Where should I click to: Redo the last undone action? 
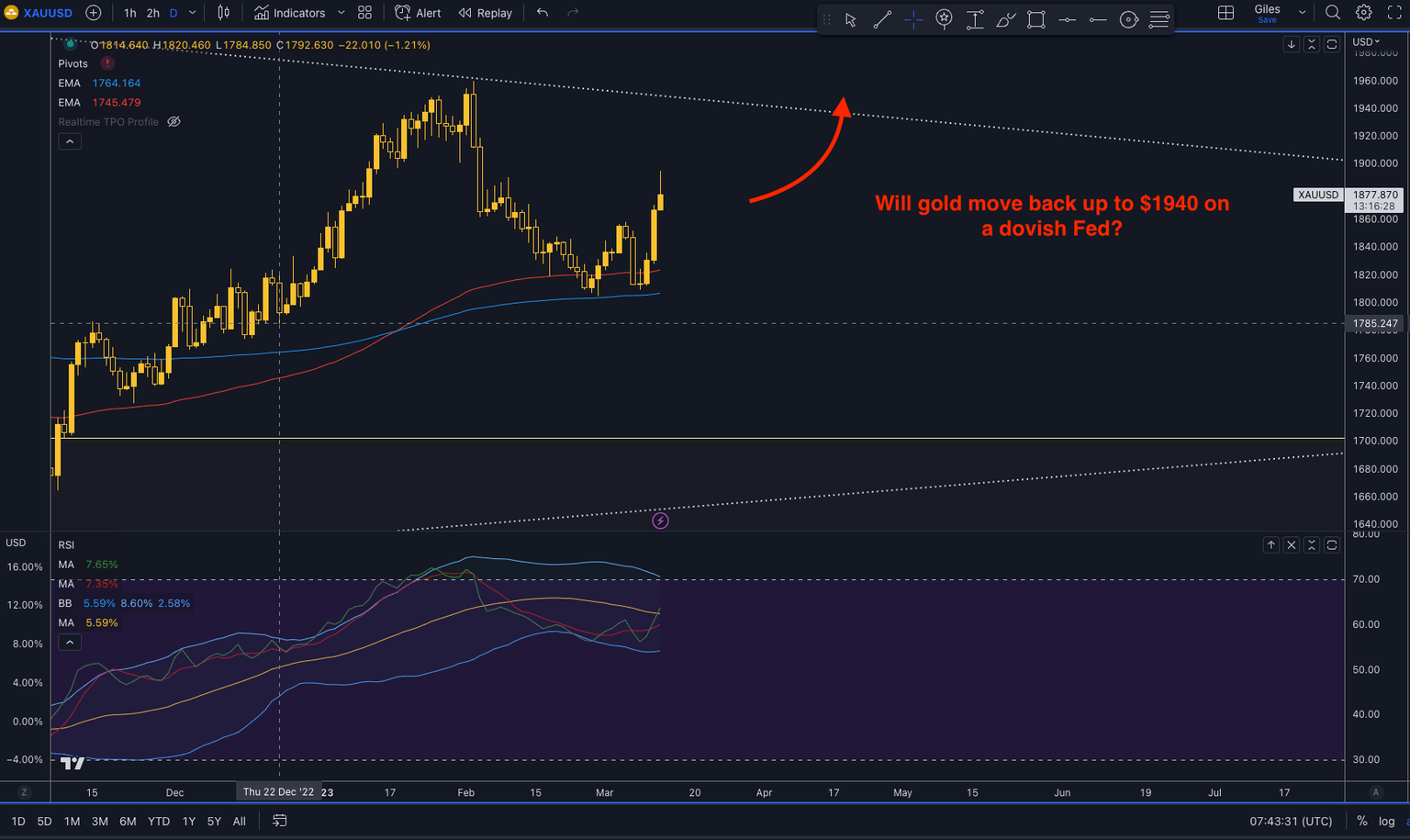pos(574,13)
